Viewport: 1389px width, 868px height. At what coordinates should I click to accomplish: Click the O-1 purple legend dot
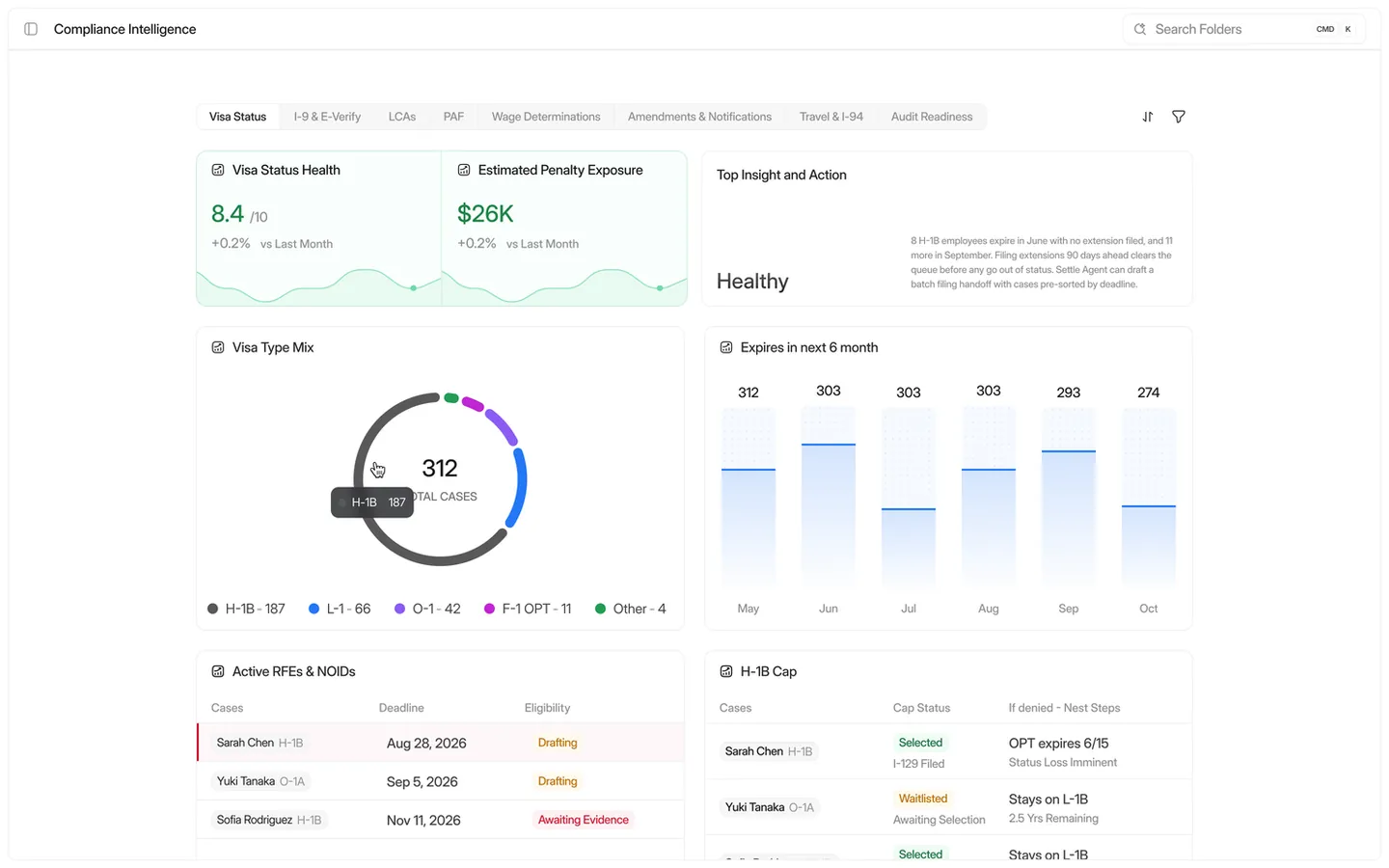399,609
